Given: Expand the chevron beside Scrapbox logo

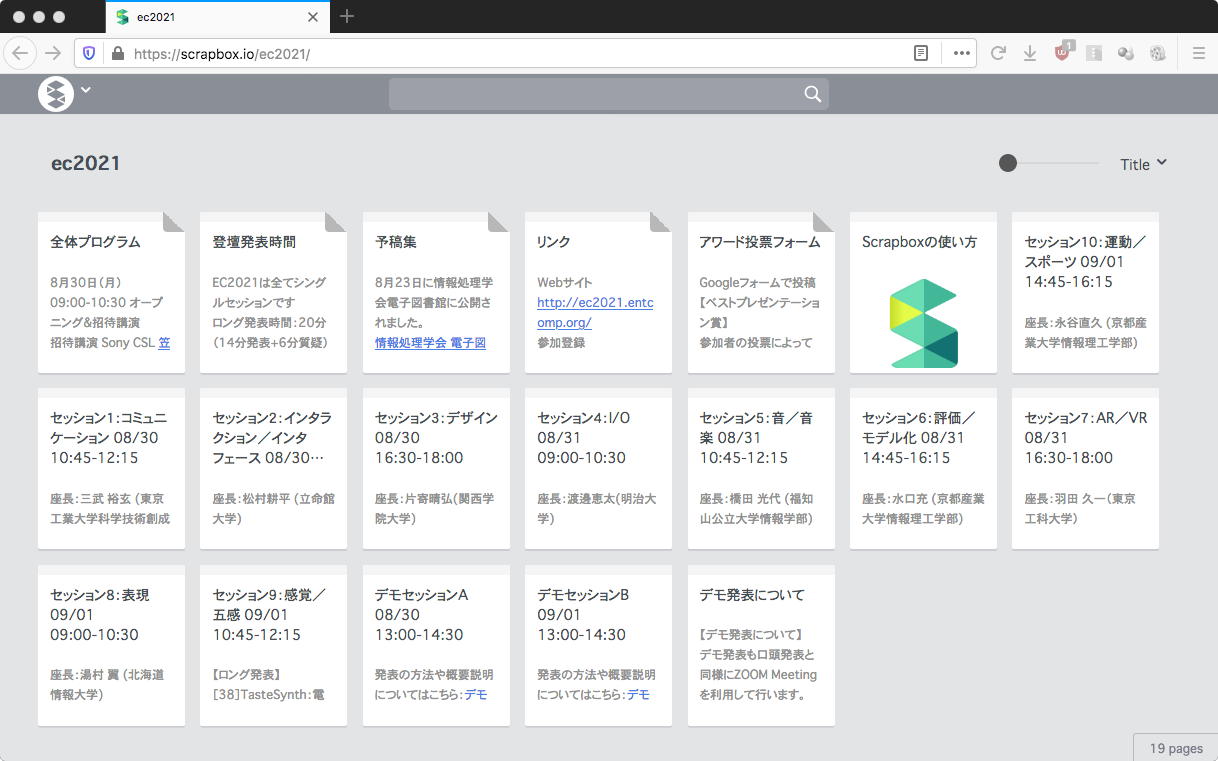Looking at the screenshot, I should (x=86, y=90).
